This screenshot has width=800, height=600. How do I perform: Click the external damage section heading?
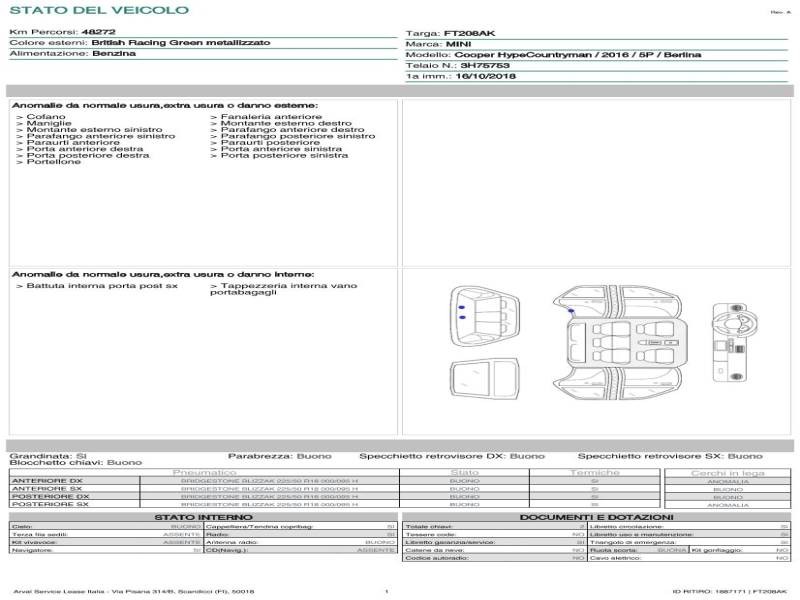[165, 106]
